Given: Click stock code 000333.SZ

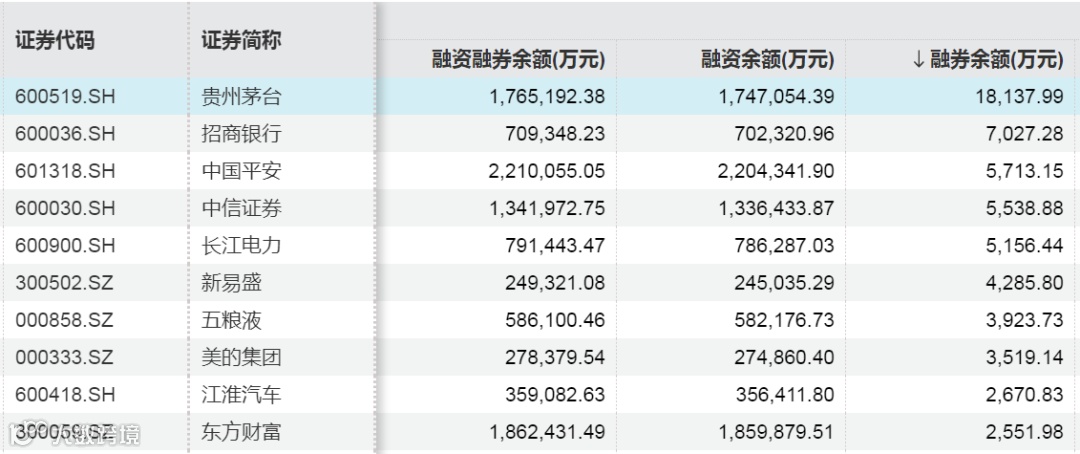Looking at the screenshot, I should pos(65,357).
